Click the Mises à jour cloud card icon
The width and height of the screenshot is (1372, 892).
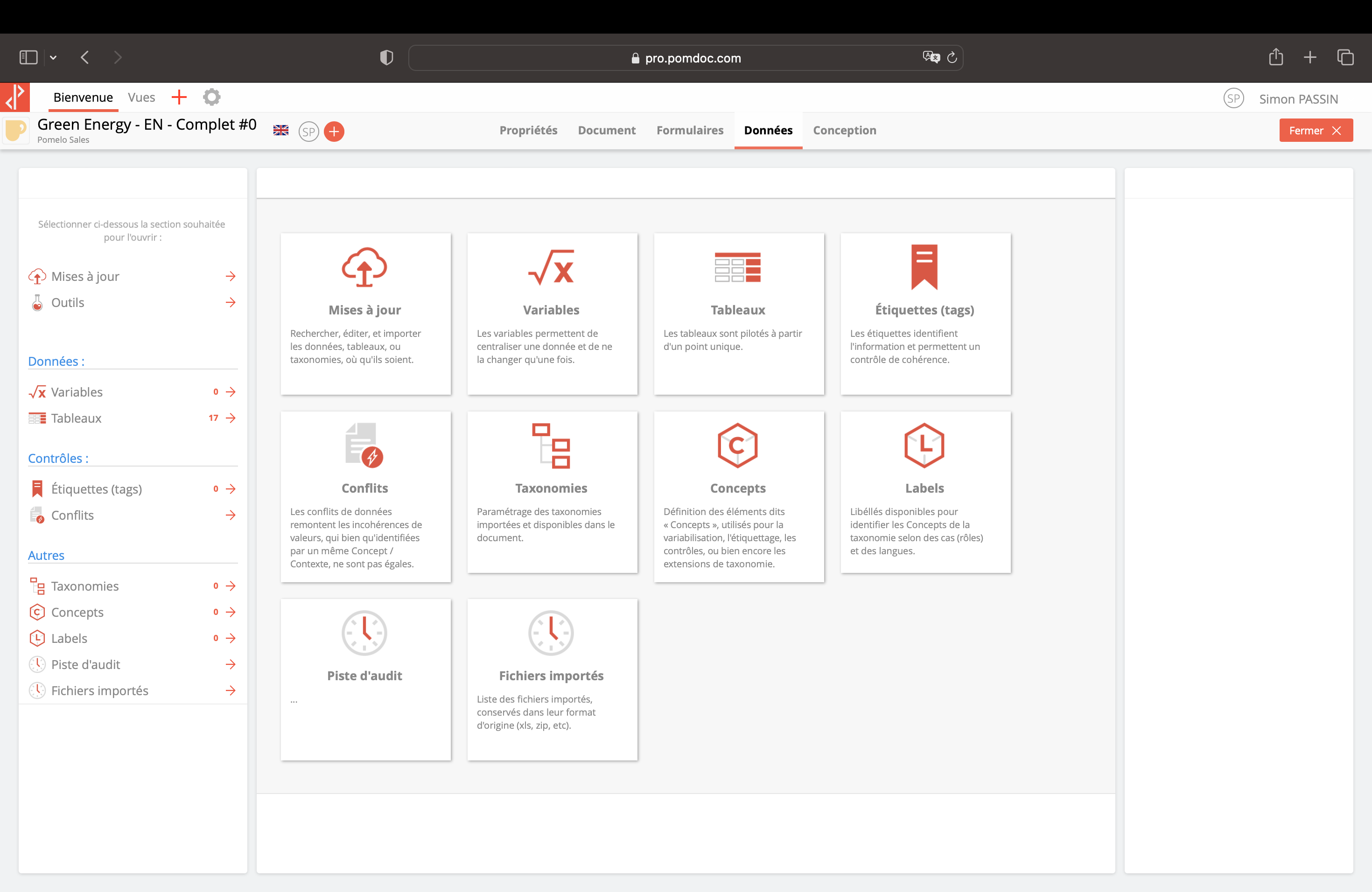click(364, 267)
